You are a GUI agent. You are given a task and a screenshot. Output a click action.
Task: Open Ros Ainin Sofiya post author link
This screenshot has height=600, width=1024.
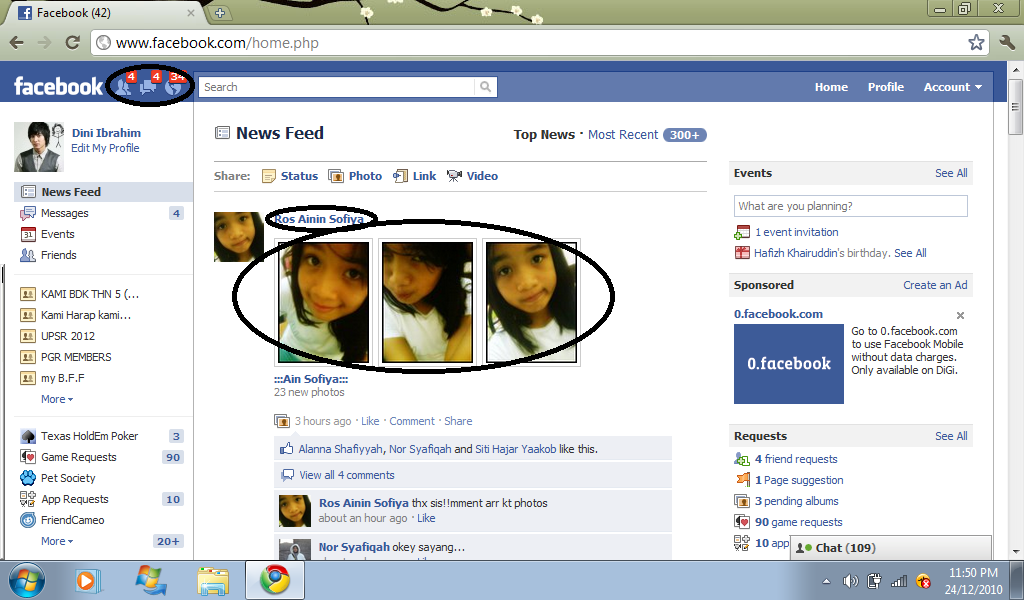(319, 219)
